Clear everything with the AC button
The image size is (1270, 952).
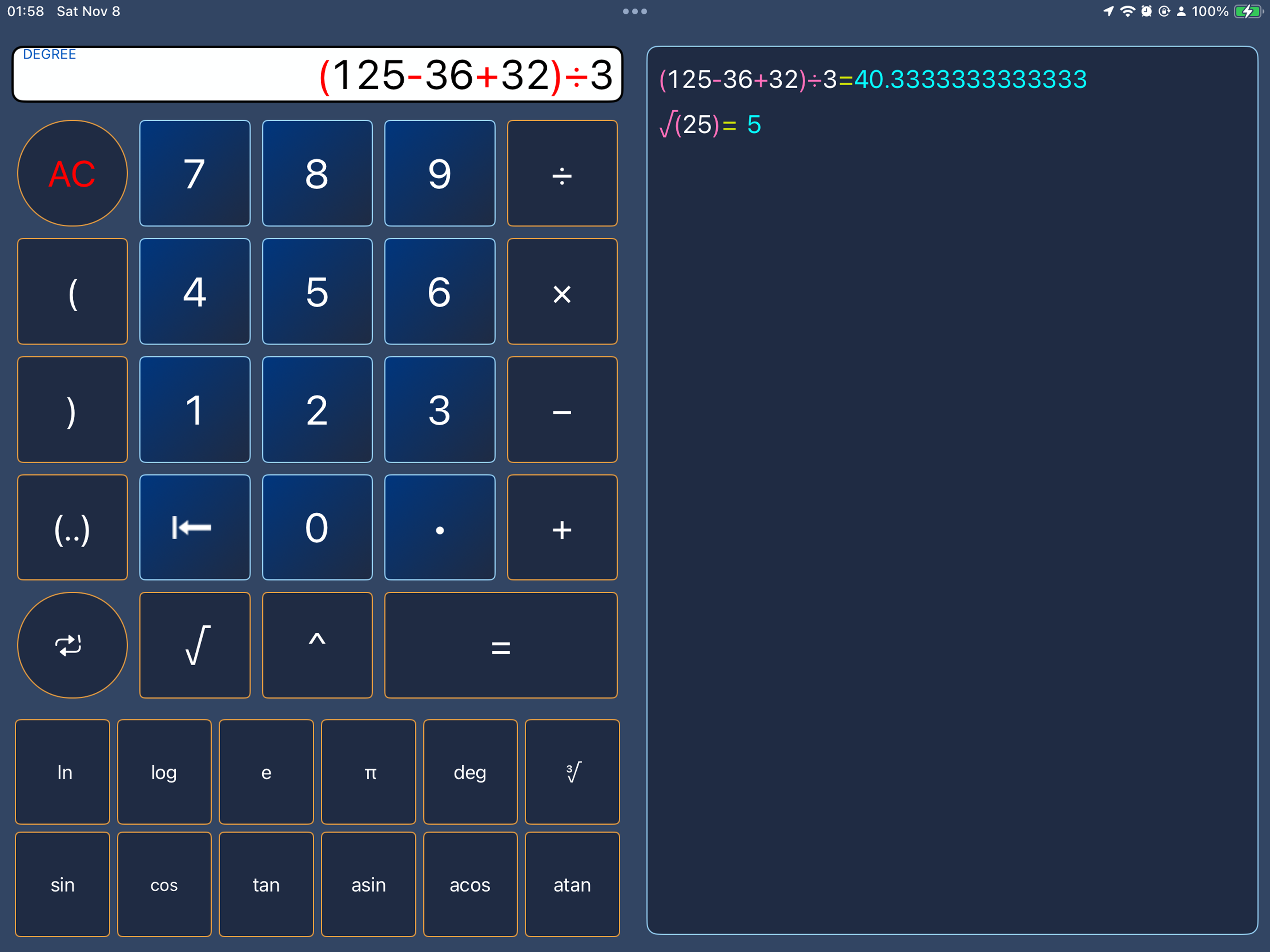[72, 173]
